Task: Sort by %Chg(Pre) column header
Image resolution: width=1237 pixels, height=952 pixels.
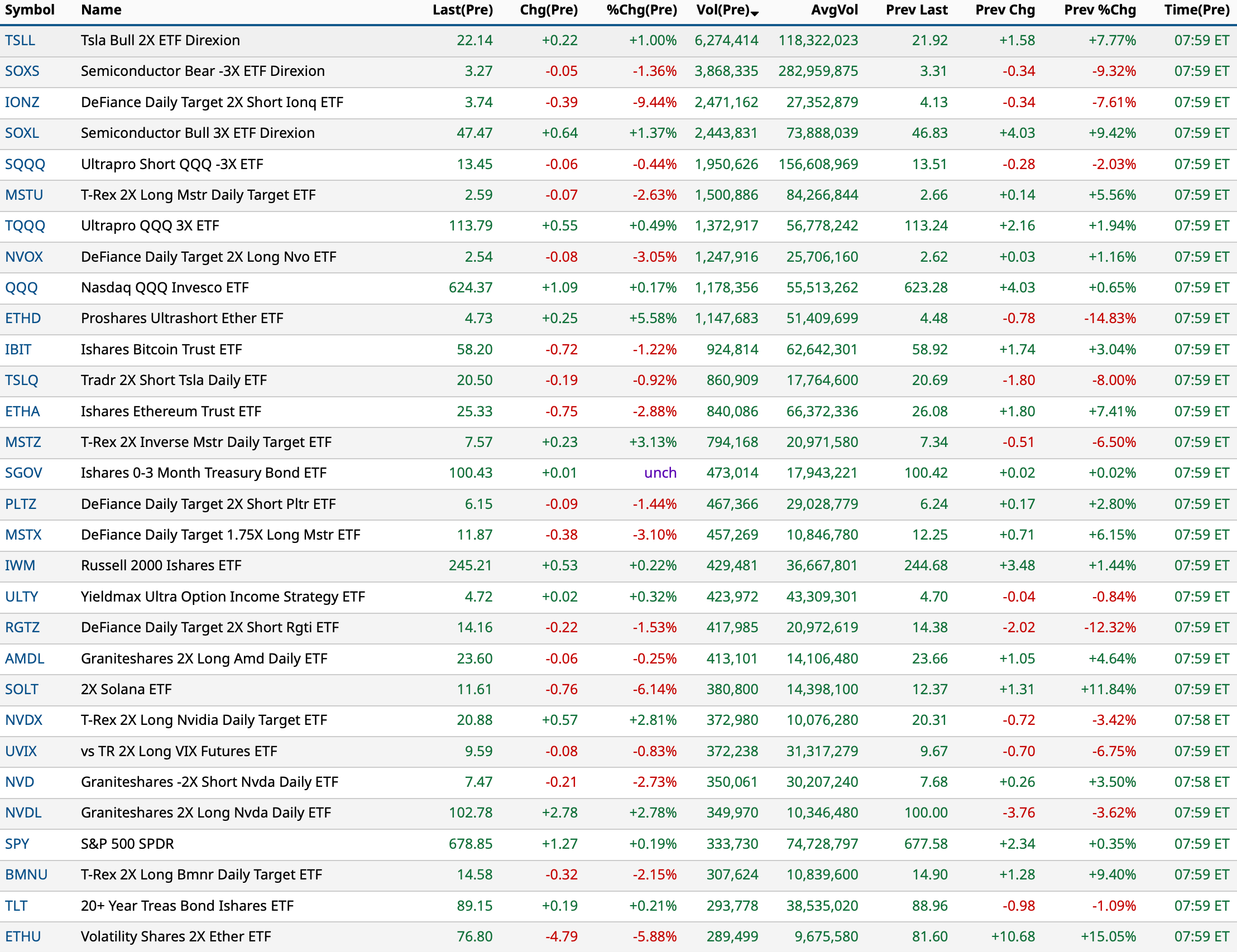Action: (x=641, y=9)
